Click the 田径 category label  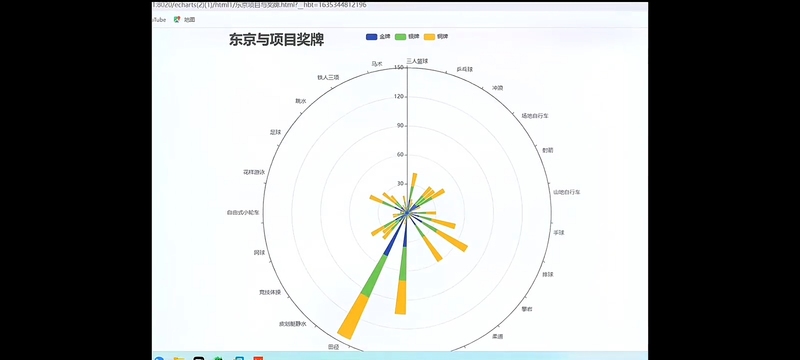(333, 347)
